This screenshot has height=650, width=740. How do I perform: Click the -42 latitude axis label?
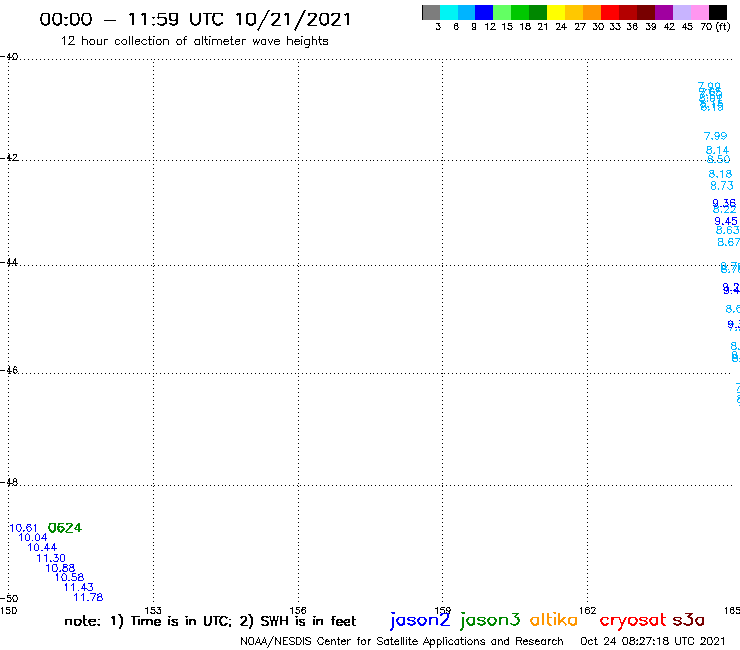(x=9, y=157)
